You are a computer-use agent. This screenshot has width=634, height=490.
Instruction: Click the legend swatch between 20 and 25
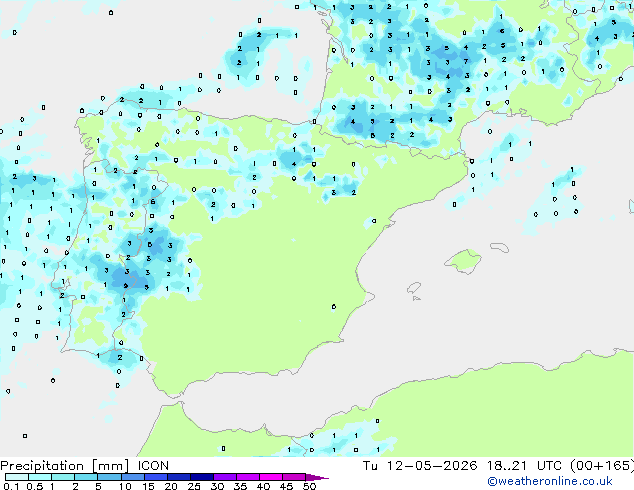[178, 477]
